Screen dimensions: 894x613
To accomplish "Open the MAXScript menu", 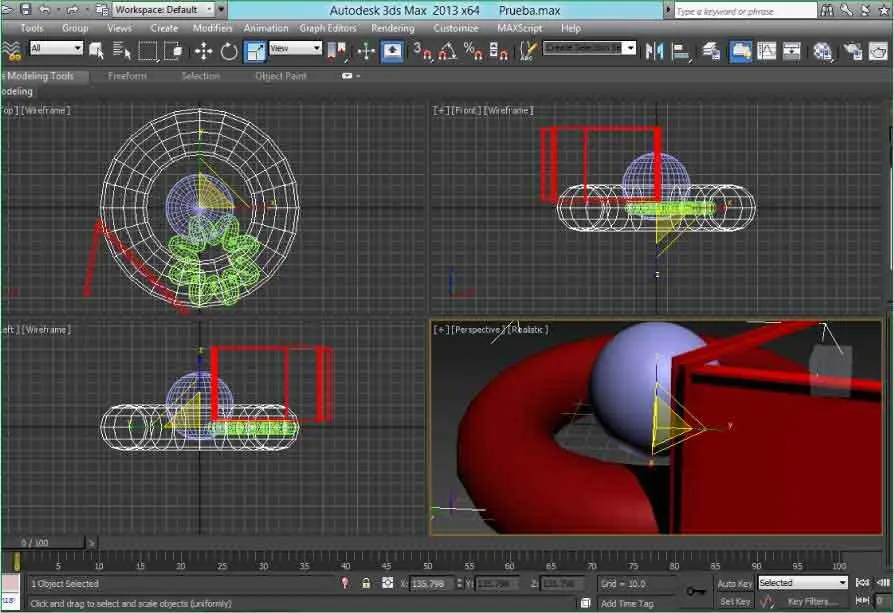I will (519, 28).
